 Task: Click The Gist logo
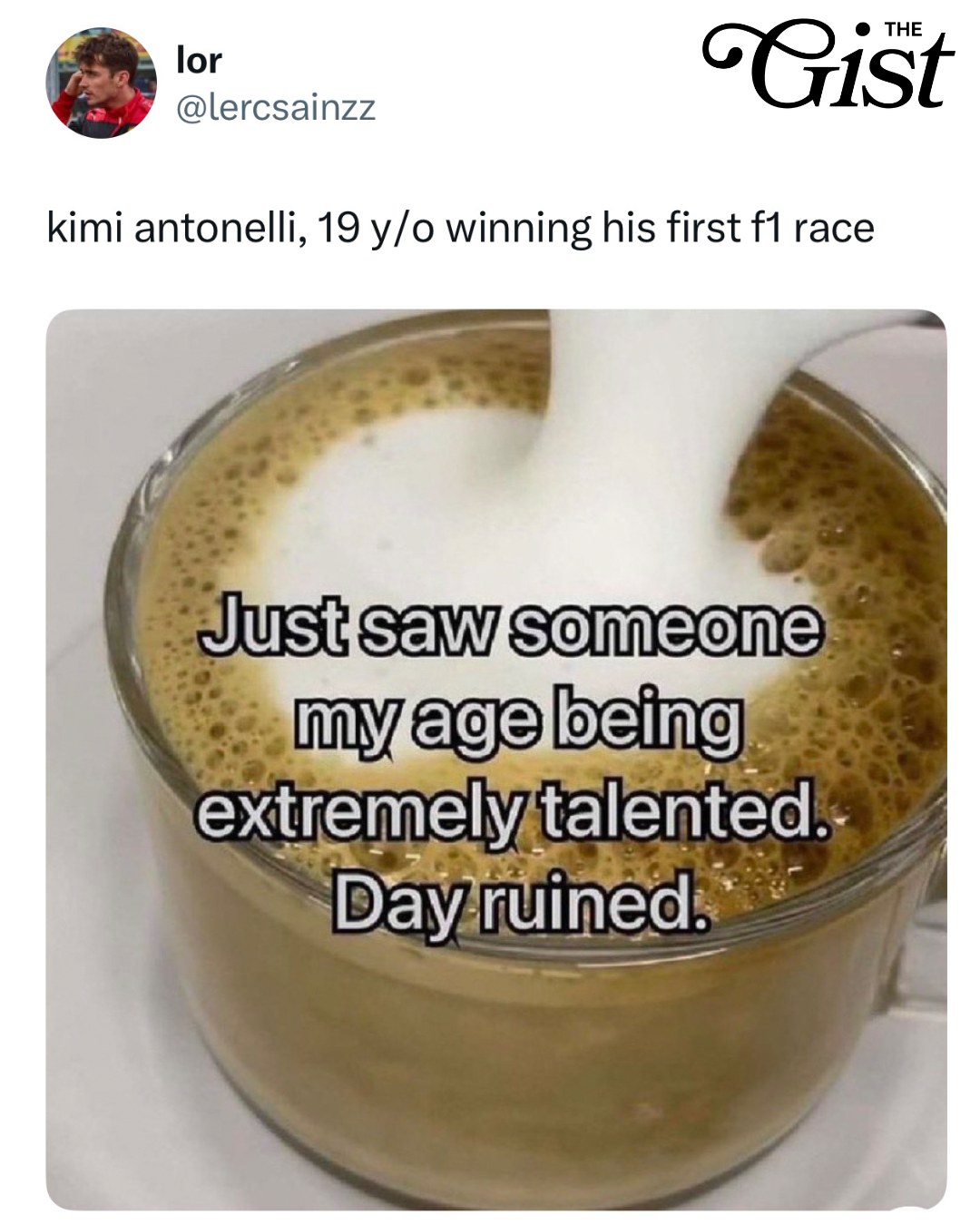point(828,65)
